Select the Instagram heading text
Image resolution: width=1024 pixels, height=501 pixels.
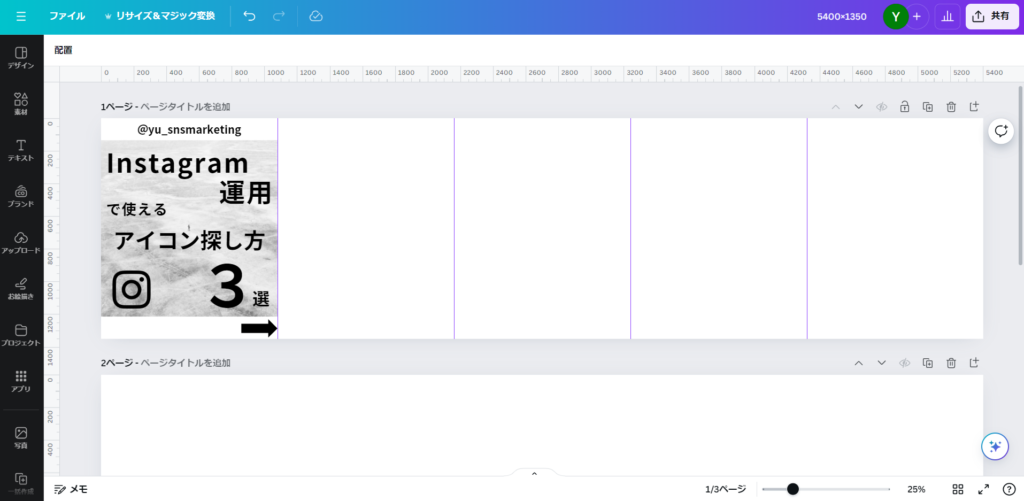tap(178, 163)
